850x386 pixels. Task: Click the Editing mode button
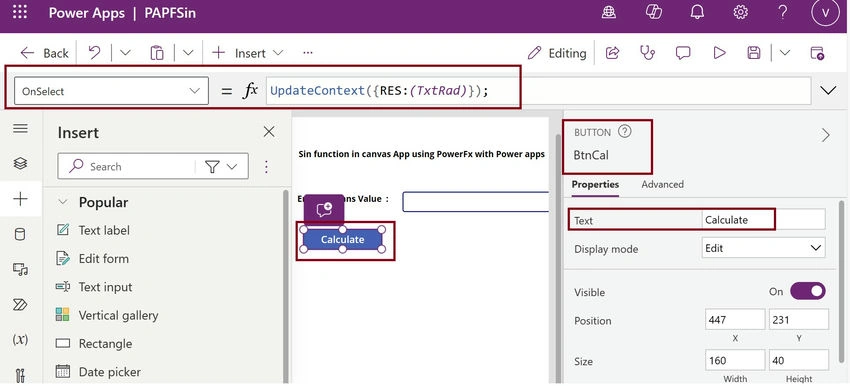(557, 53)
